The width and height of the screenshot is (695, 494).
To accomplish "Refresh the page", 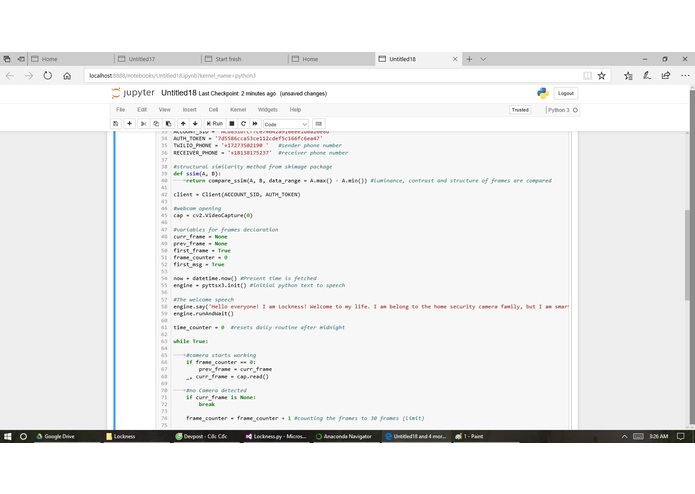I will pos(47,76).
